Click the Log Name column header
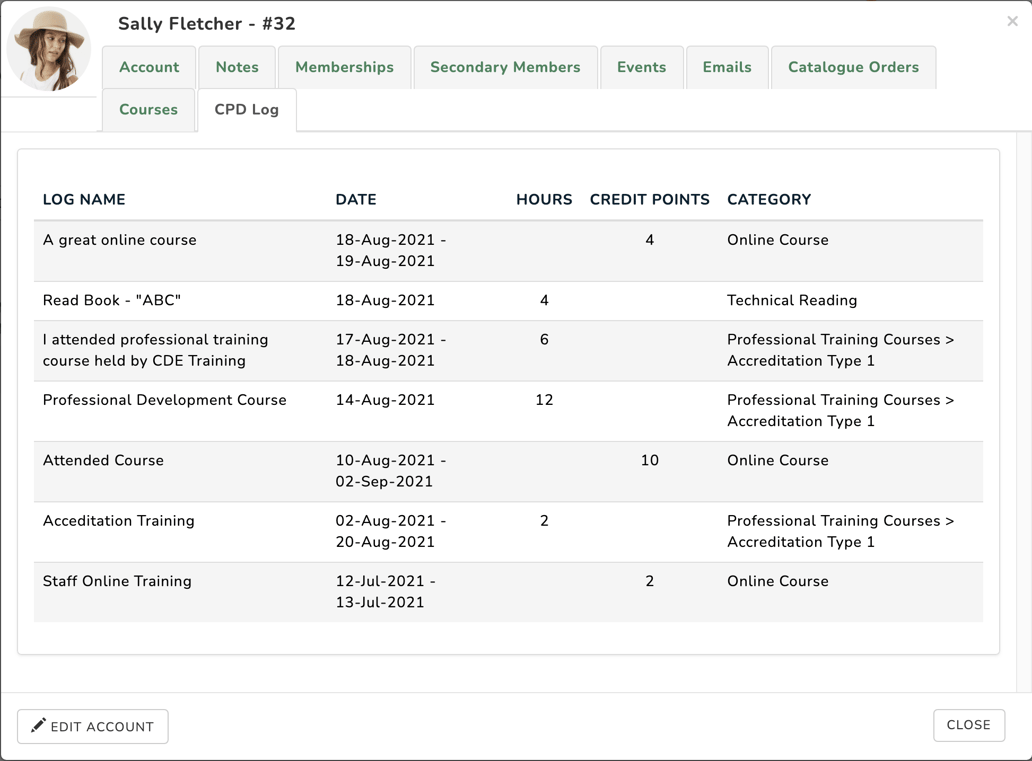This screenshot has height=761, width=1032. point(84,200)
